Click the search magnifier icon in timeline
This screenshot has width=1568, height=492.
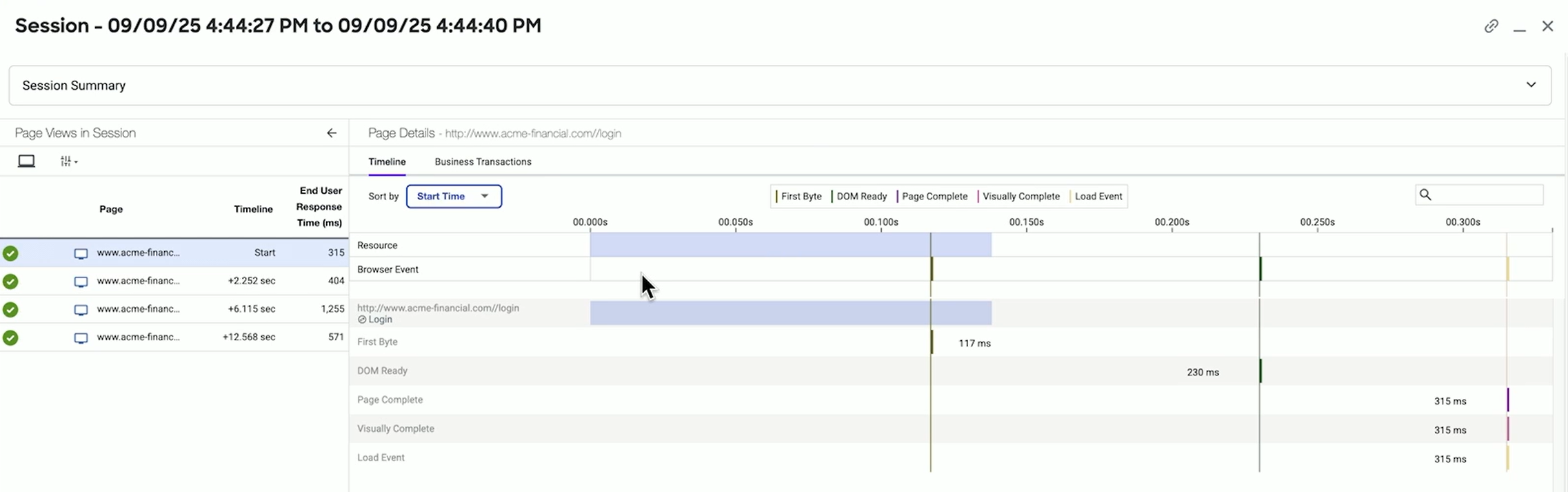1425,195
